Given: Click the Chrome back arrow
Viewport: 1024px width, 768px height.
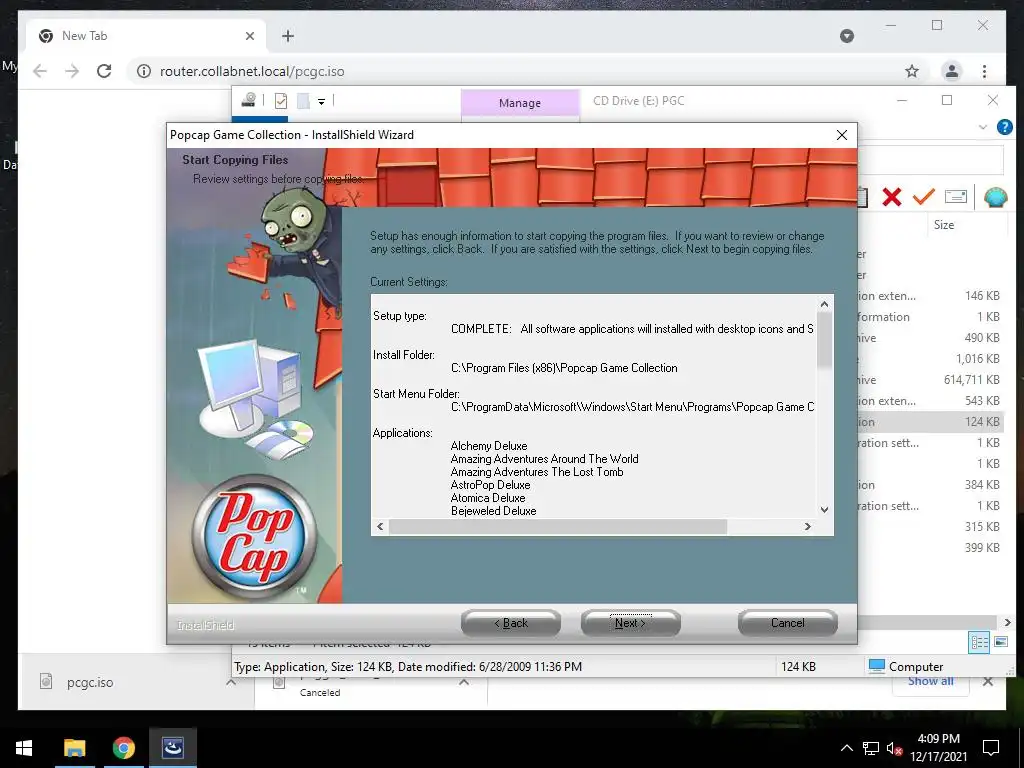Looking at the screenshot, I should pos(40,71).
